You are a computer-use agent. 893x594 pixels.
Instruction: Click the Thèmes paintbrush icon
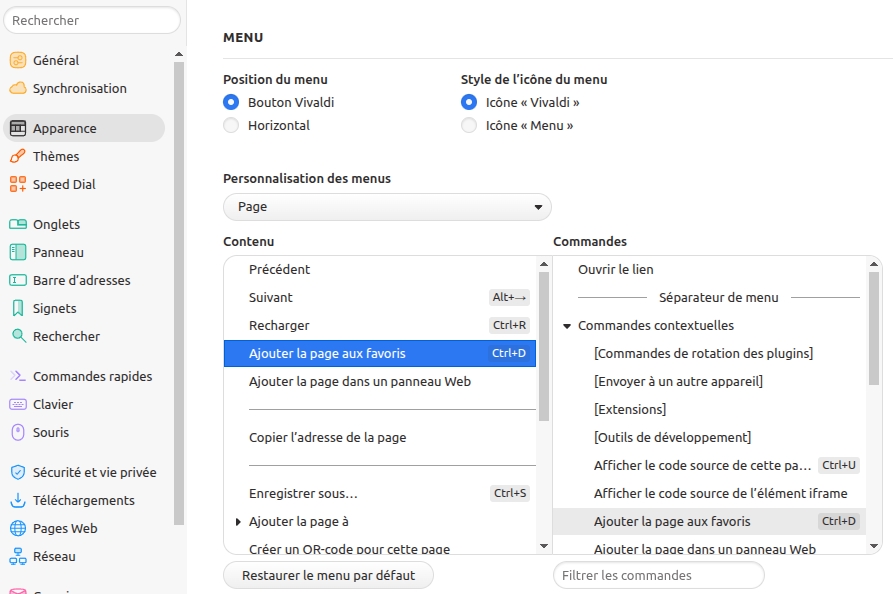click(17, 156)
